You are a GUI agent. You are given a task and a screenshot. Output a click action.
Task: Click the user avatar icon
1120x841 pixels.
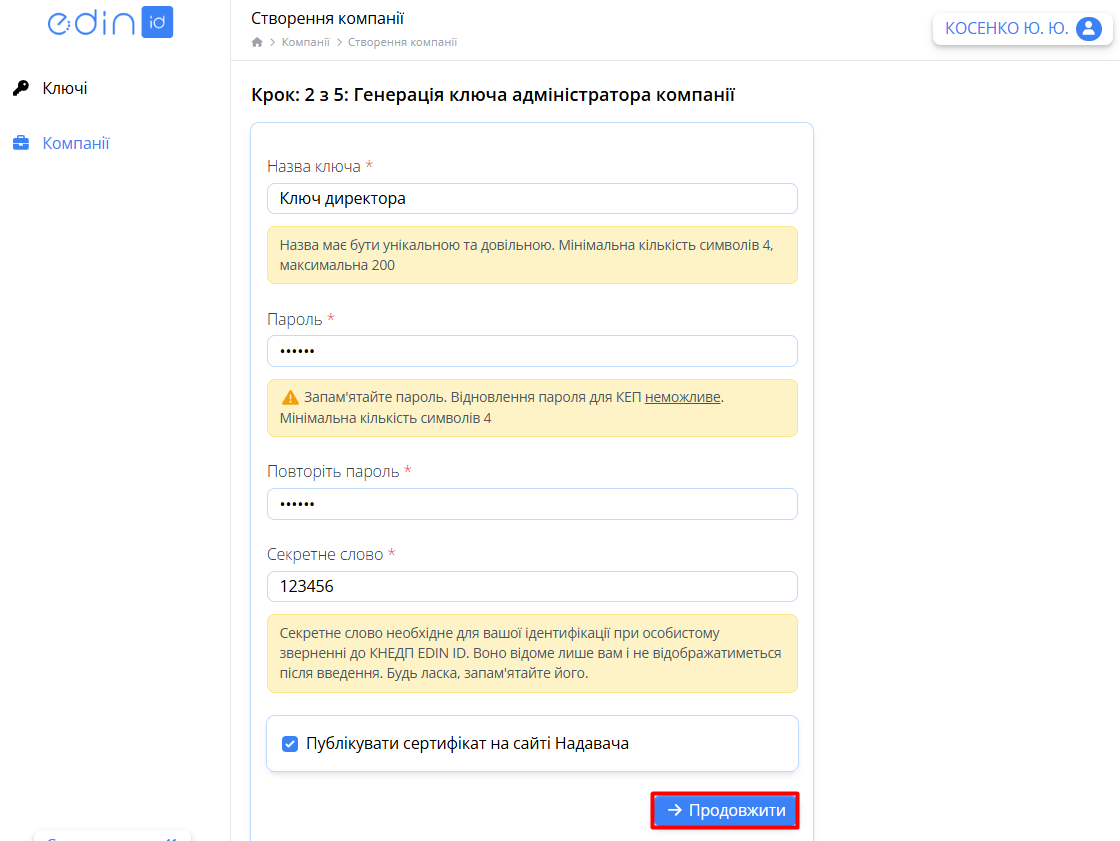1088,29
